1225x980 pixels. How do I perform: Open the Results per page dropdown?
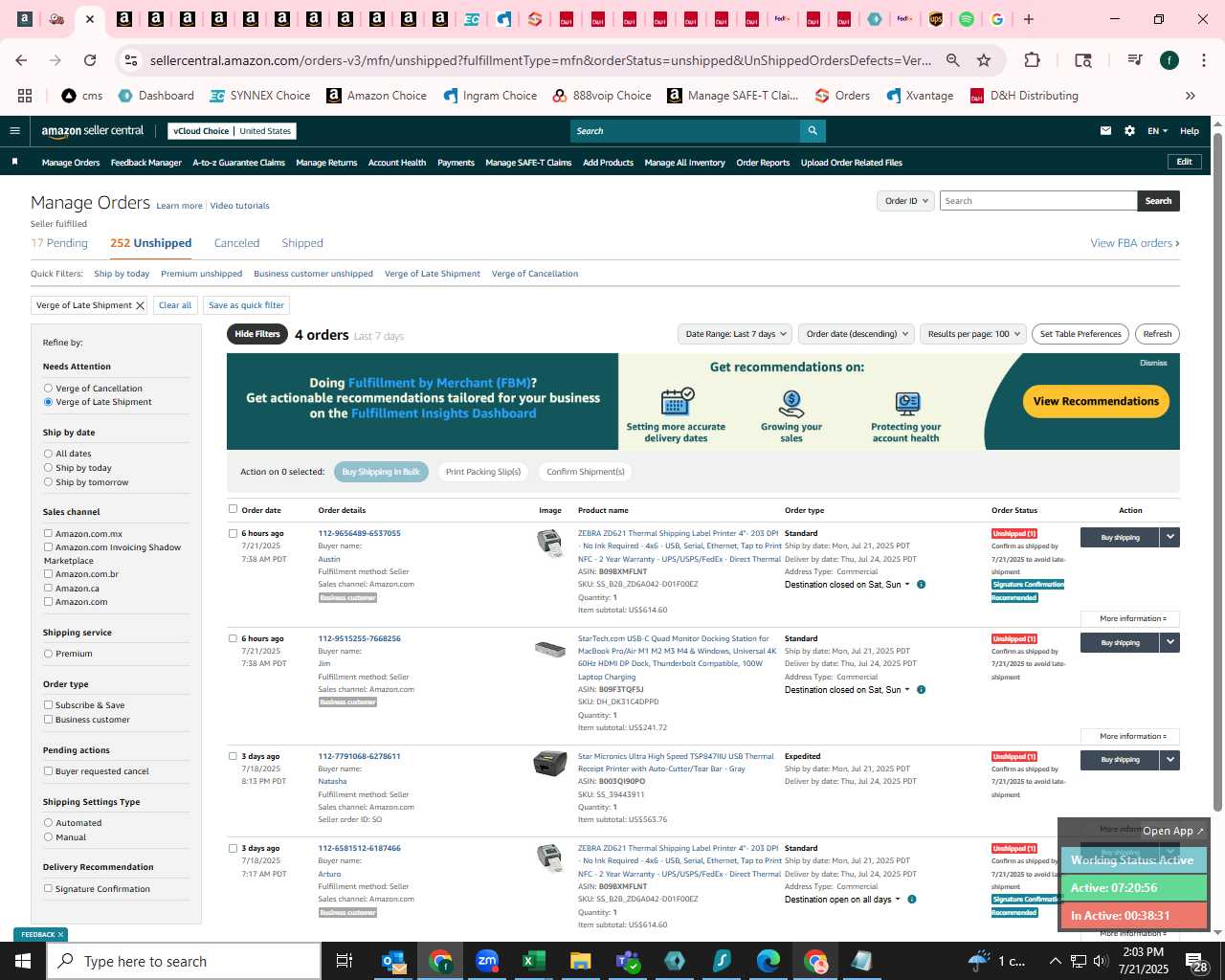tap(972, 334)
